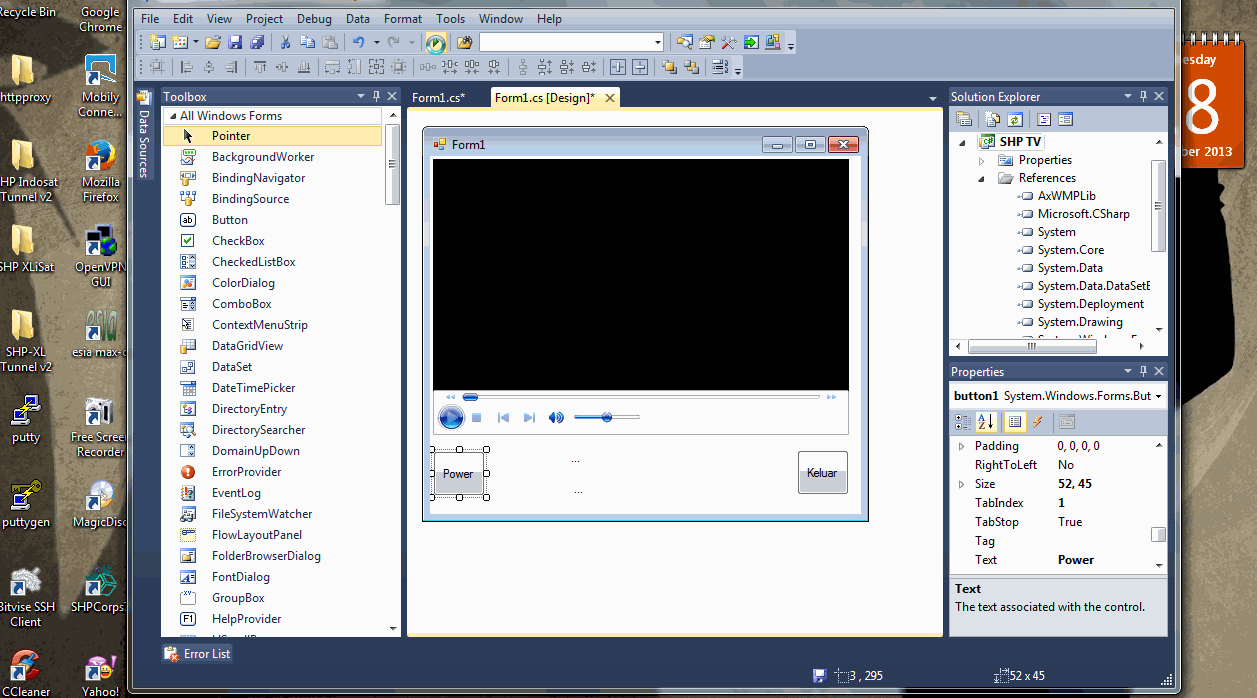
Task: Collapse the References node in Solution Explorer
Action: [981, 178]
